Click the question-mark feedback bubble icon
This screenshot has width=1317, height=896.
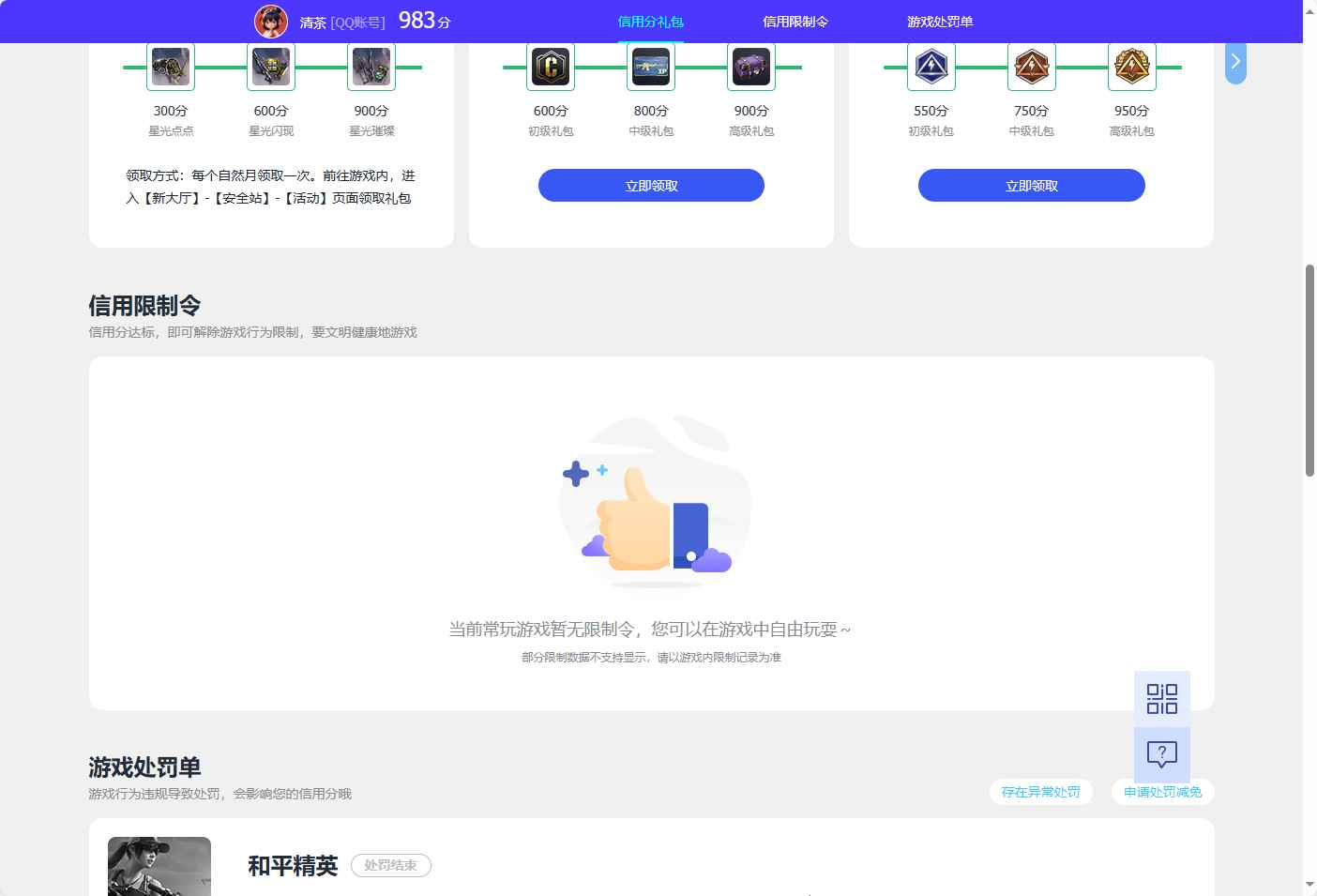pyautogui.click(x=1161, y=754)
